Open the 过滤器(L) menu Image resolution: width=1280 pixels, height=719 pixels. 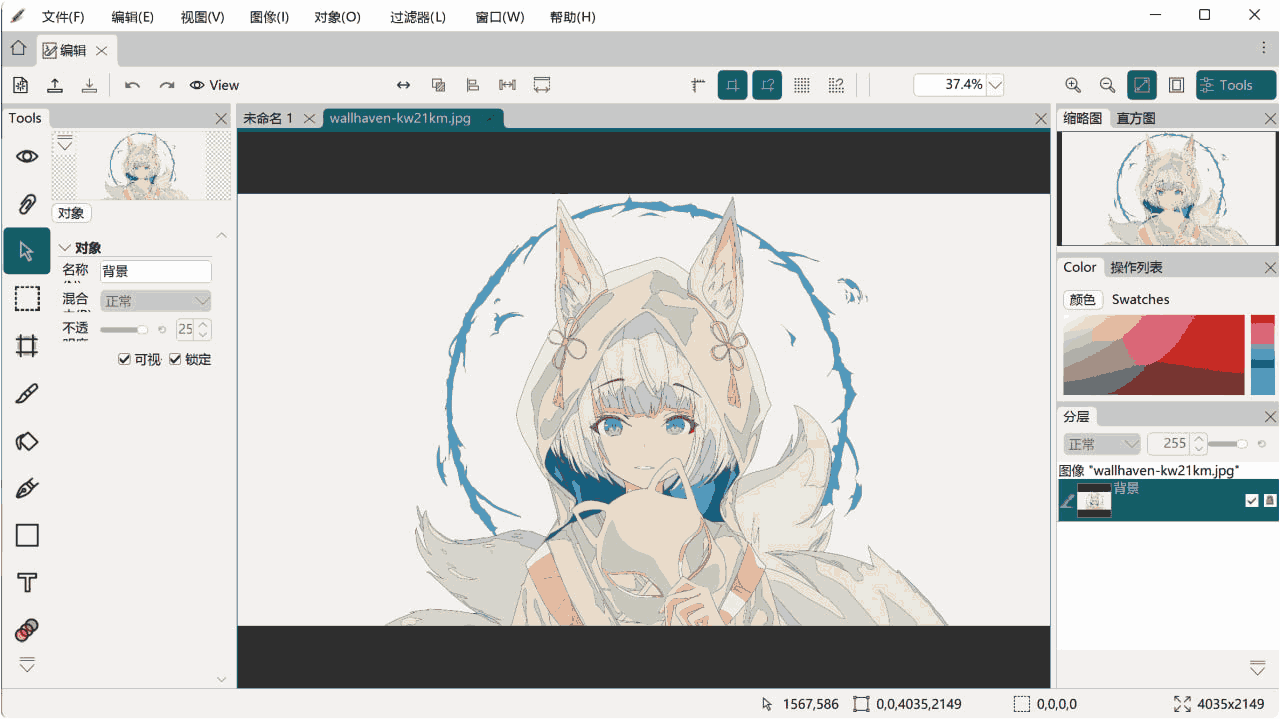(418, 17)
